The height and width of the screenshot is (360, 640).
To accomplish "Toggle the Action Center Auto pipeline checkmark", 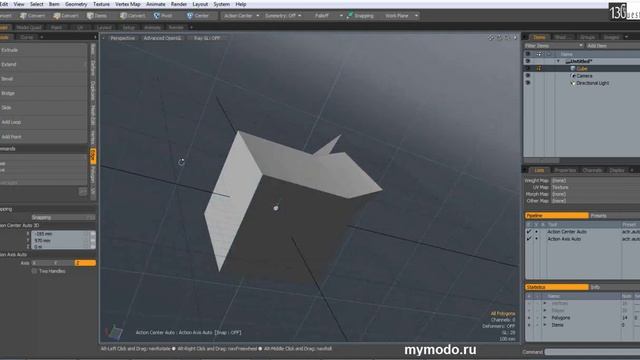I will coord(529,231).
